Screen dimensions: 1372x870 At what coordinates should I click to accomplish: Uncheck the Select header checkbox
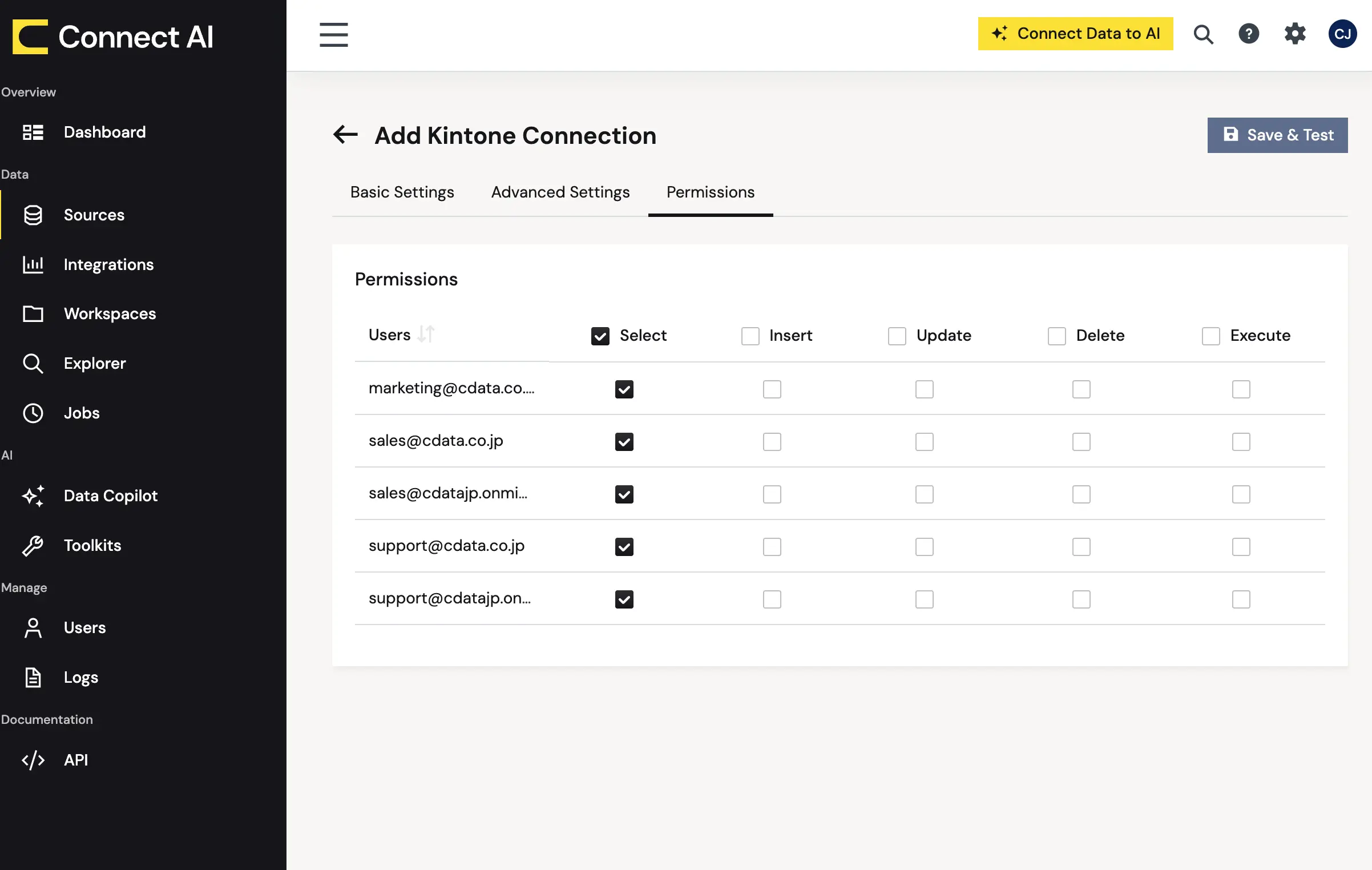pyautogui.click(x=600, y=336)
